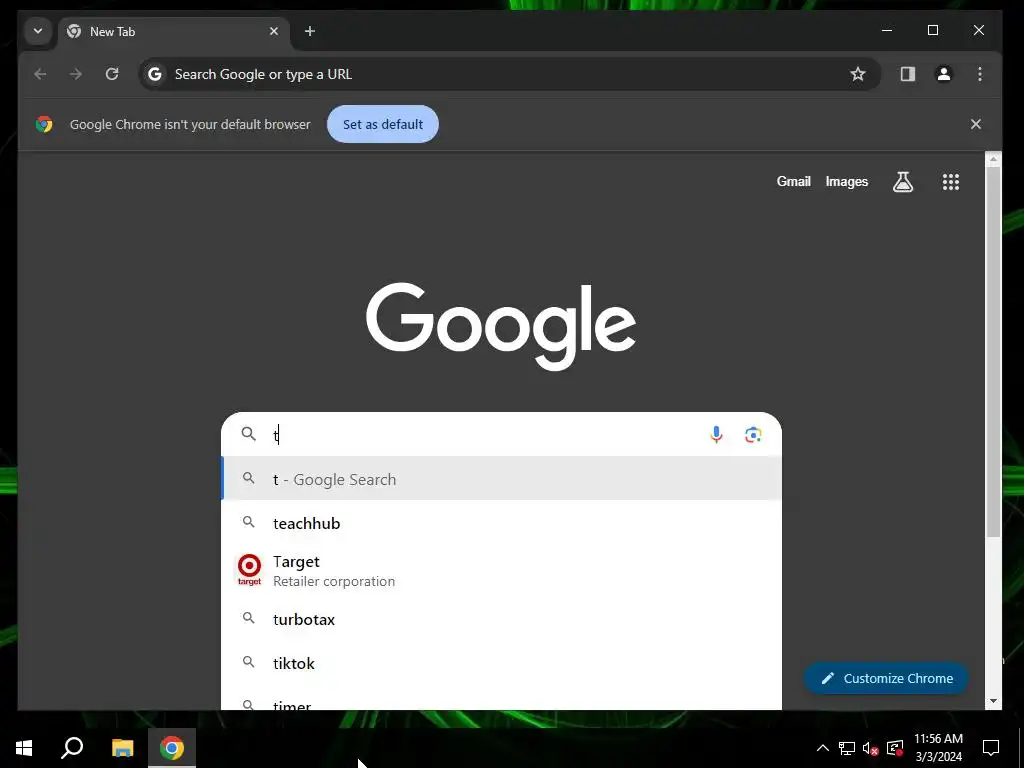Open Windows taskbar search
This screenshot has height=768, width=1024.
pos(72,748)
